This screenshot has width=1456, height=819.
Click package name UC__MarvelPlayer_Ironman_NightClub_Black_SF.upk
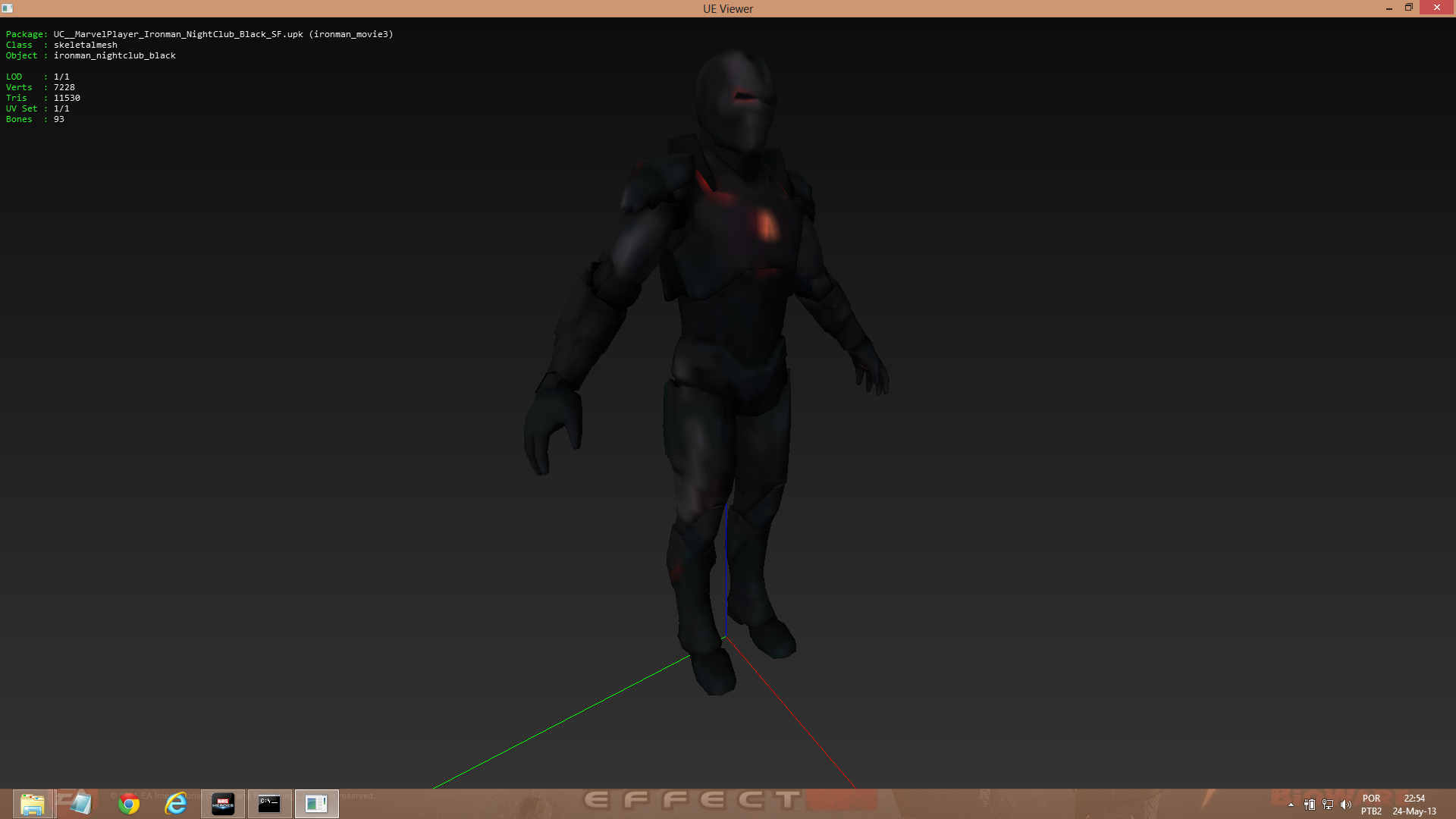(178, 34)
